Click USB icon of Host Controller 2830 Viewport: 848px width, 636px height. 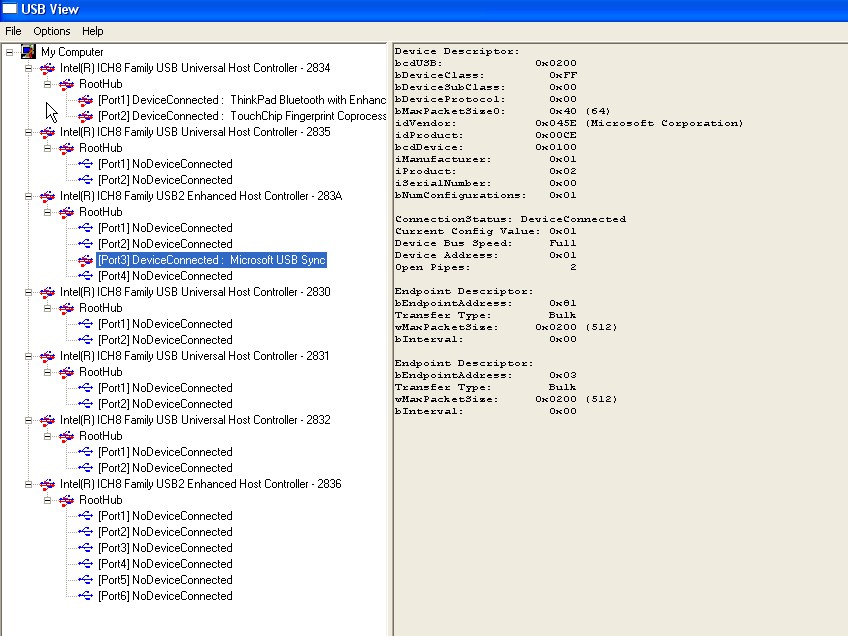[x=48, y=293]
